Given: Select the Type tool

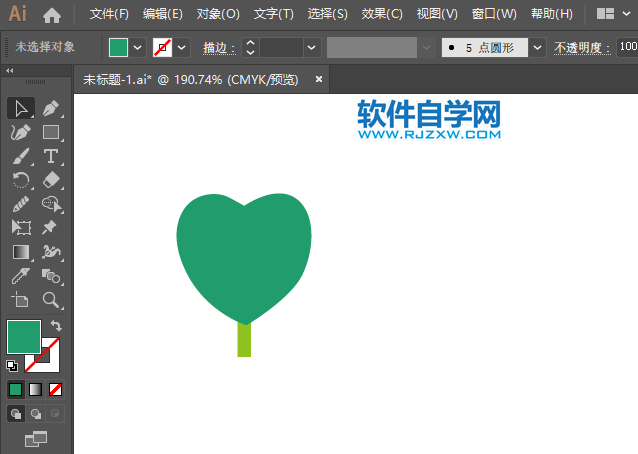Looking at the screenshot, I should 51,156.
